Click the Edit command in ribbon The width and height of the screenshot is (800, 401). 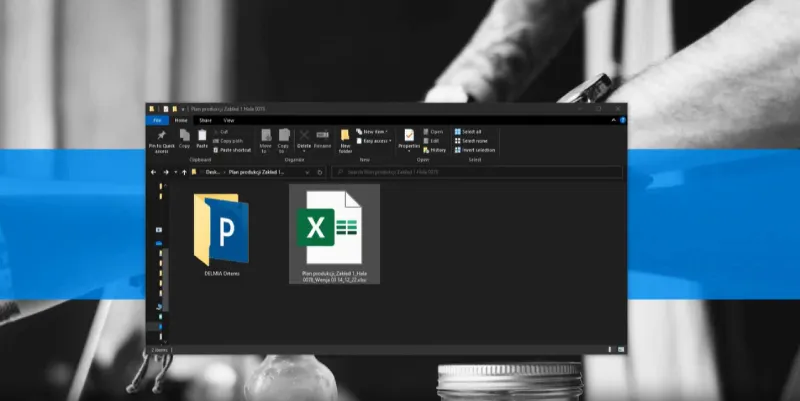click(432, 141)
